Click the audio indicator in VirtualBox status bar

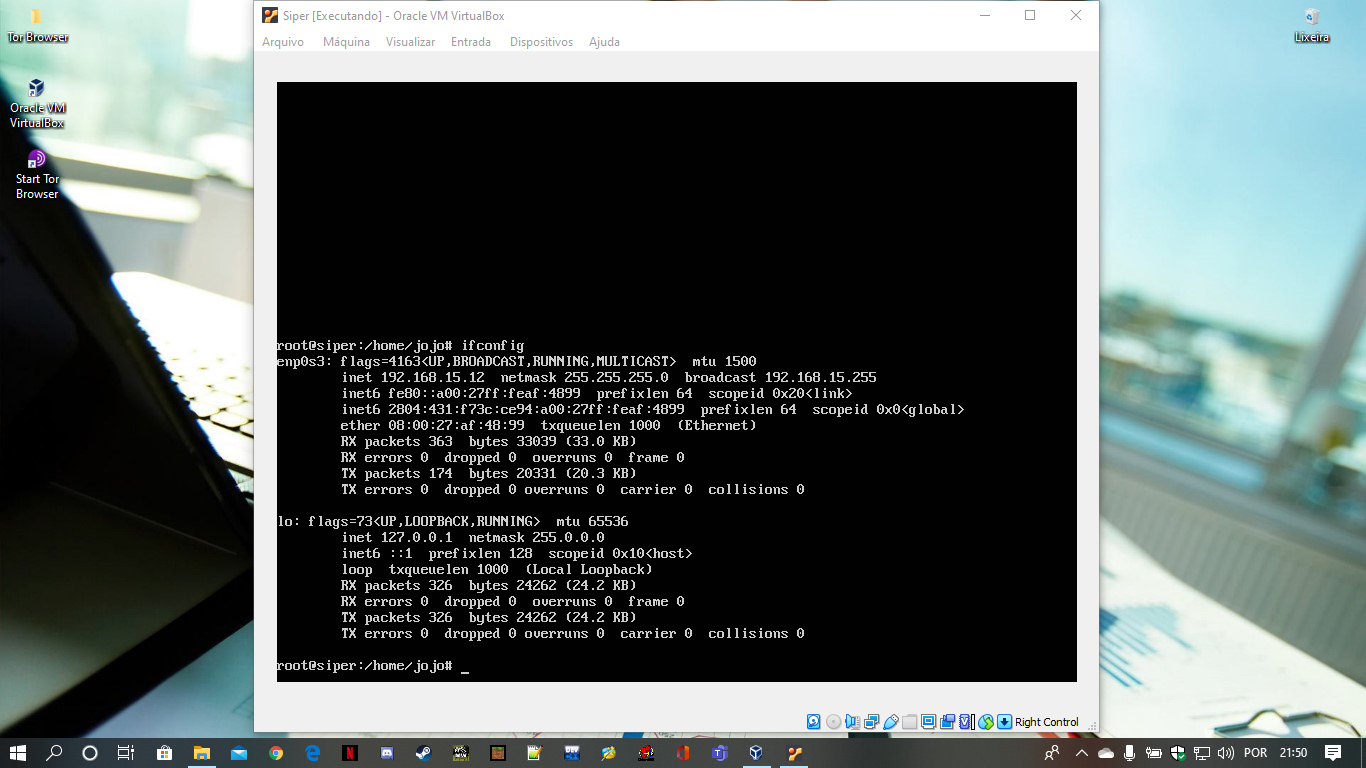coord(852,722)
